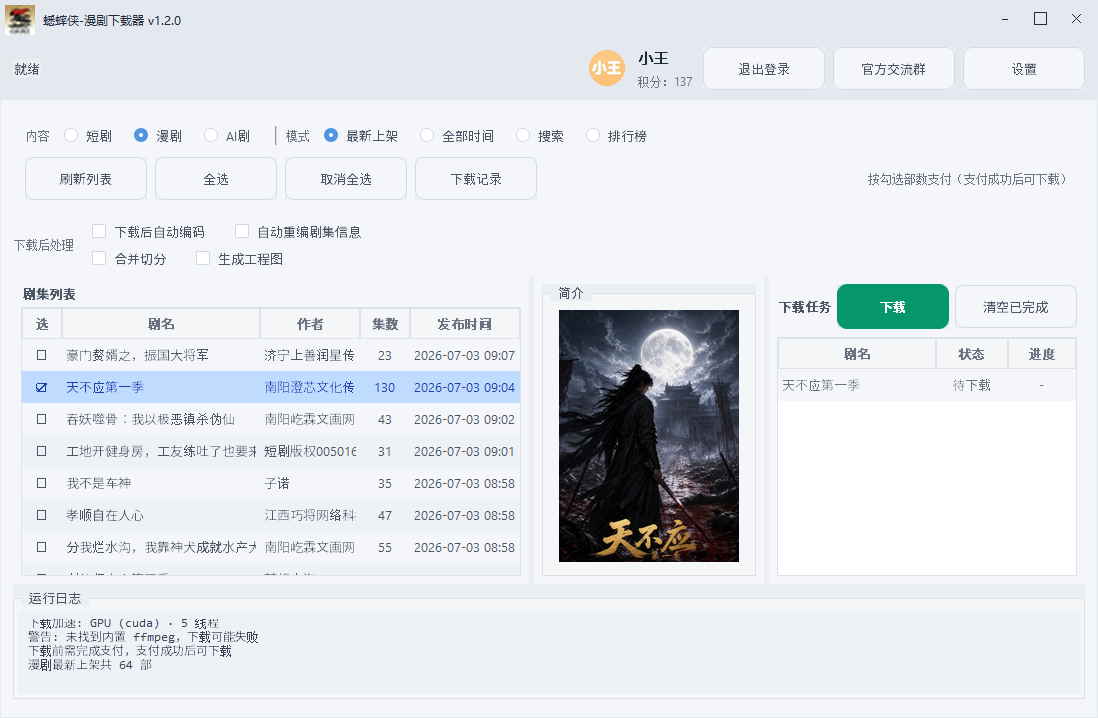Check the row checkbox for 吞妖噬骨
The image size is (1098, 718).
41,419
